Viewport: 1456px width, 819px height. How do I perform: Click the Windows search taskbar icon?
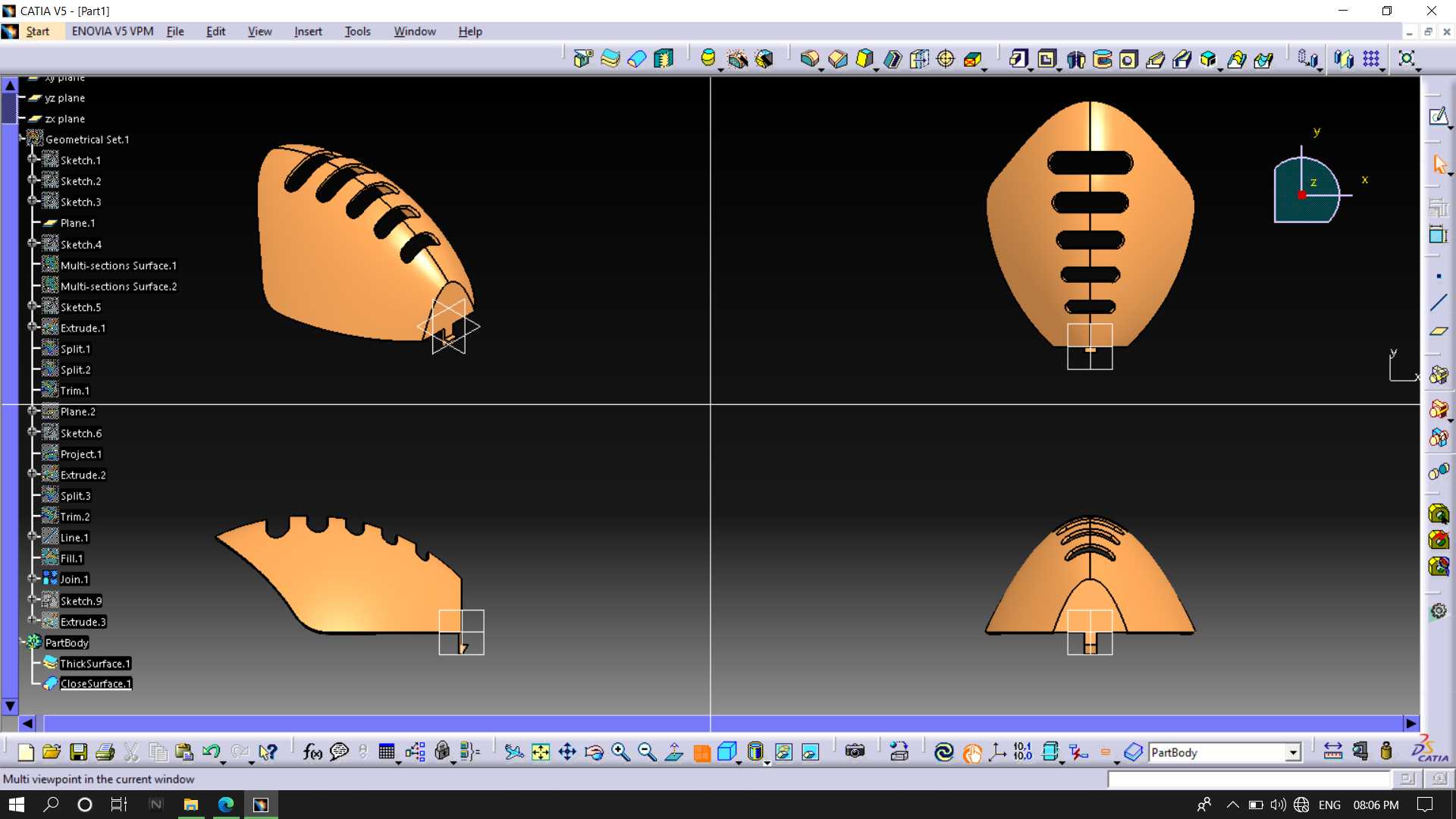click(x=51, y=805)
